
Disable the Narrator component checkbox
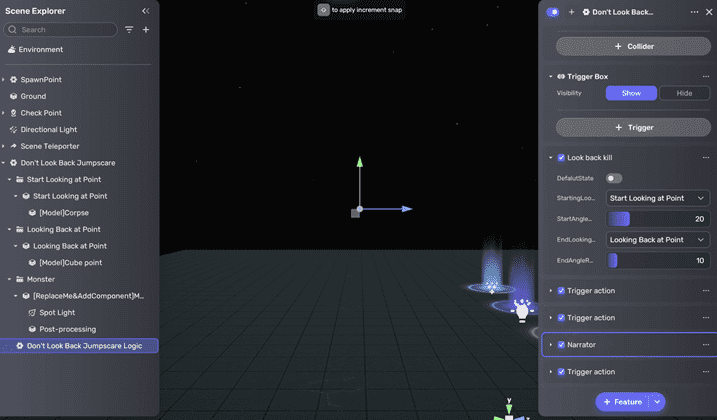(561, 345)
